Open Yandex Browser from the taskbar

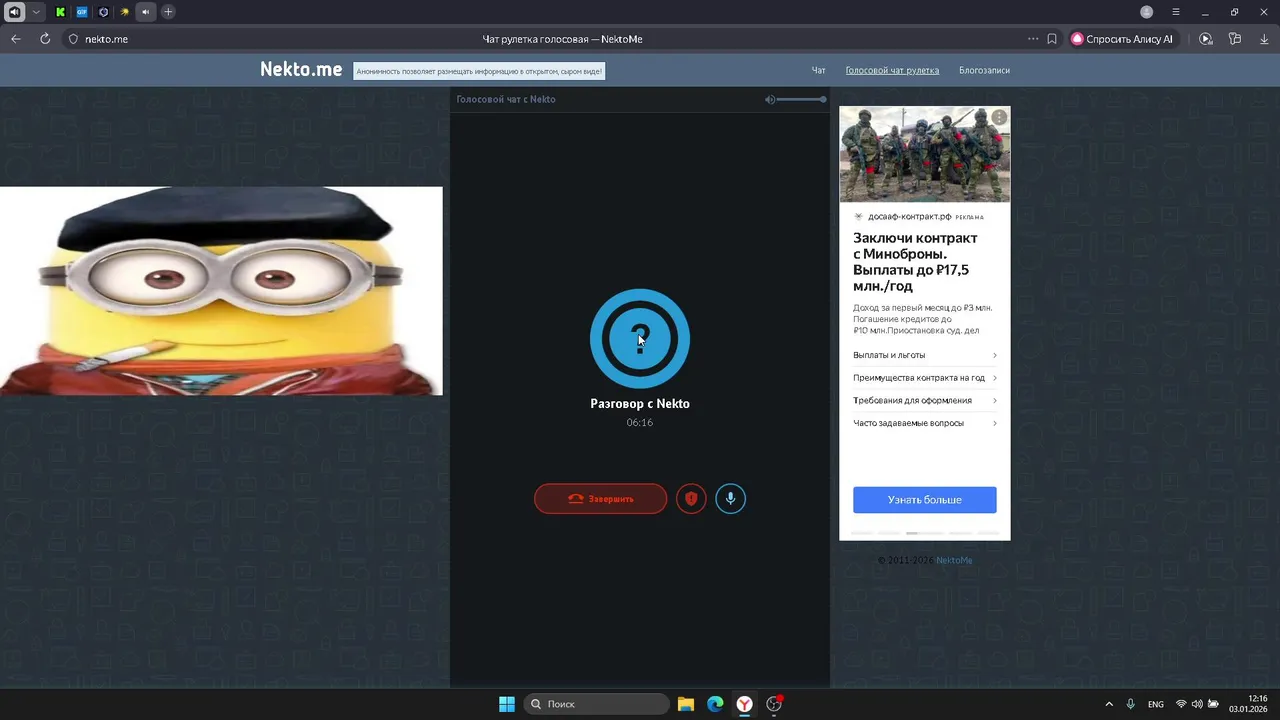pyautogui.click(x=745, y=704)
